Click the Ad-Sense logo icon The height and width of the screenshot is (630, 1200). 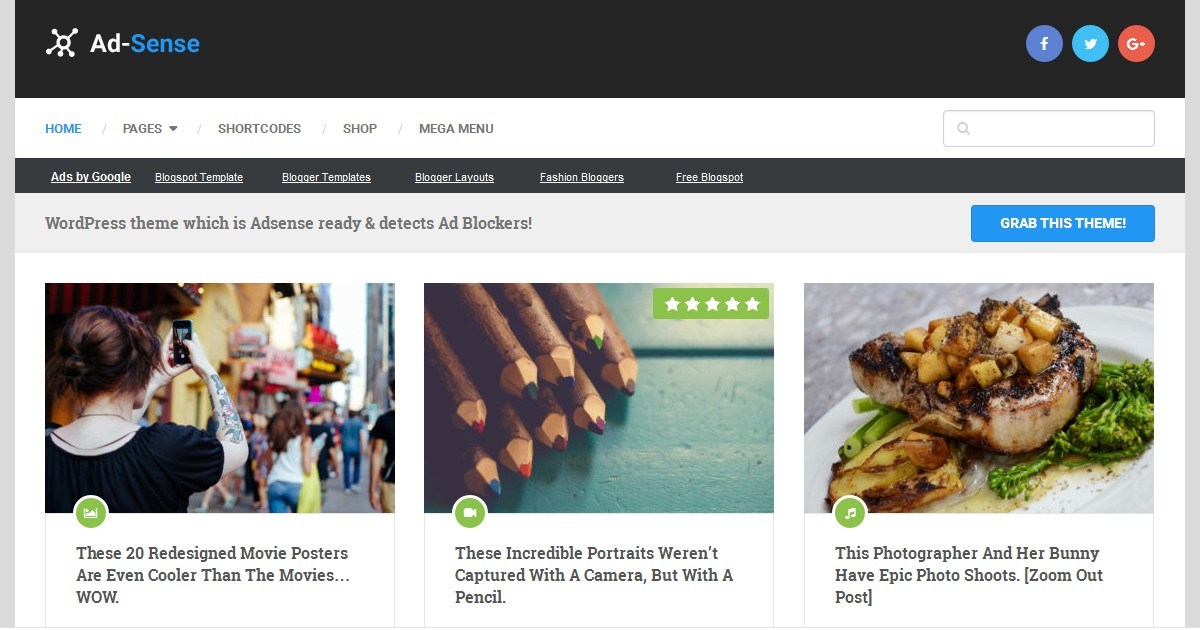coord(62,43)
